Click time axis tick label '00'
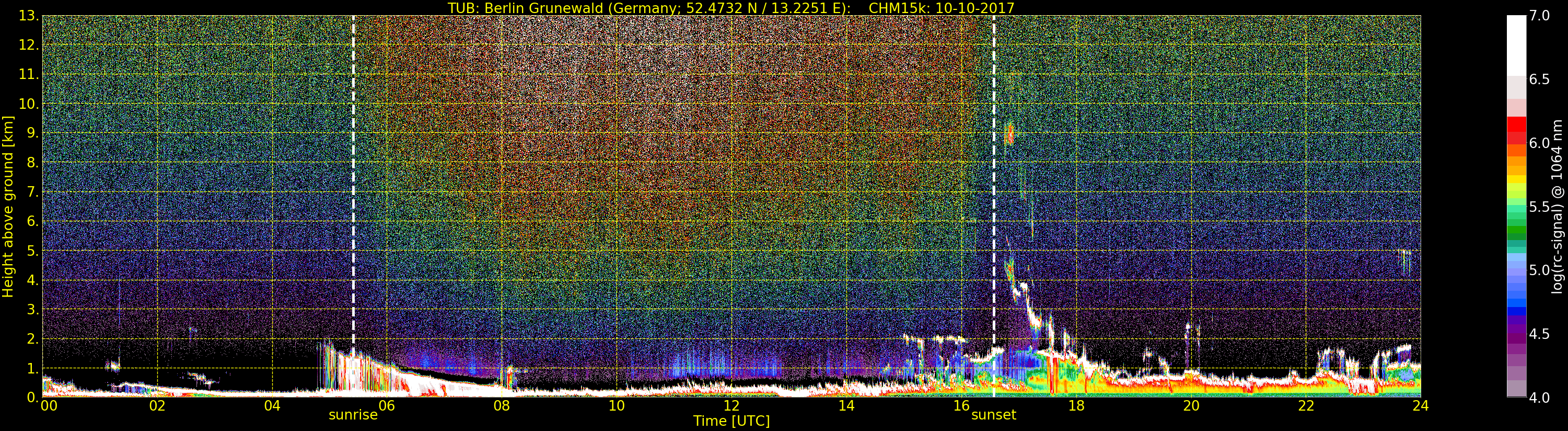 coord(49,406)
